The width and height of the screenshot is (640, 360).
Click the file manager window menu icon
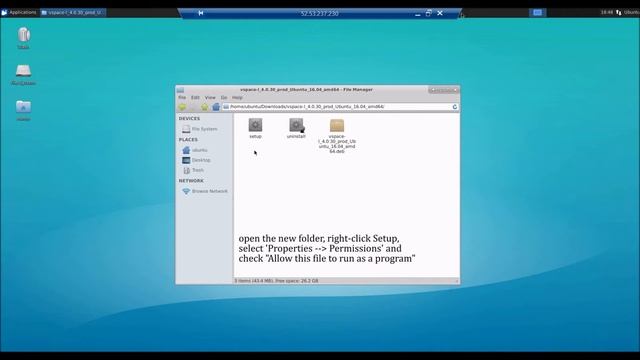click(x=180, y=90)
